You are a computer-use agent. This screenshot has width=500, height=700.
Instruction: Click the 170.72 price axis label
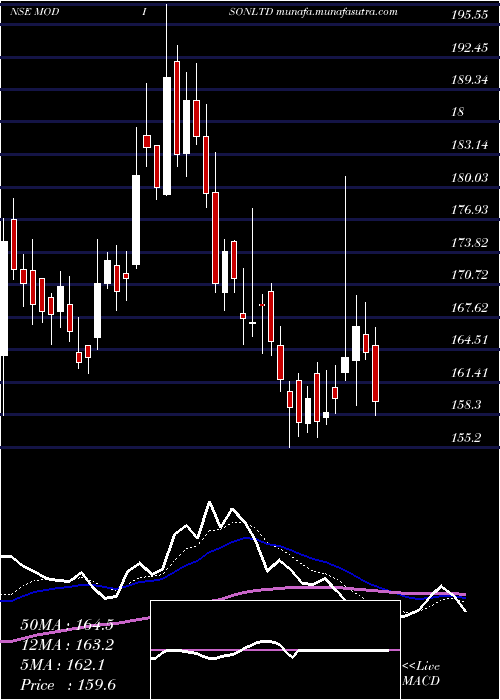pos(469,275)
